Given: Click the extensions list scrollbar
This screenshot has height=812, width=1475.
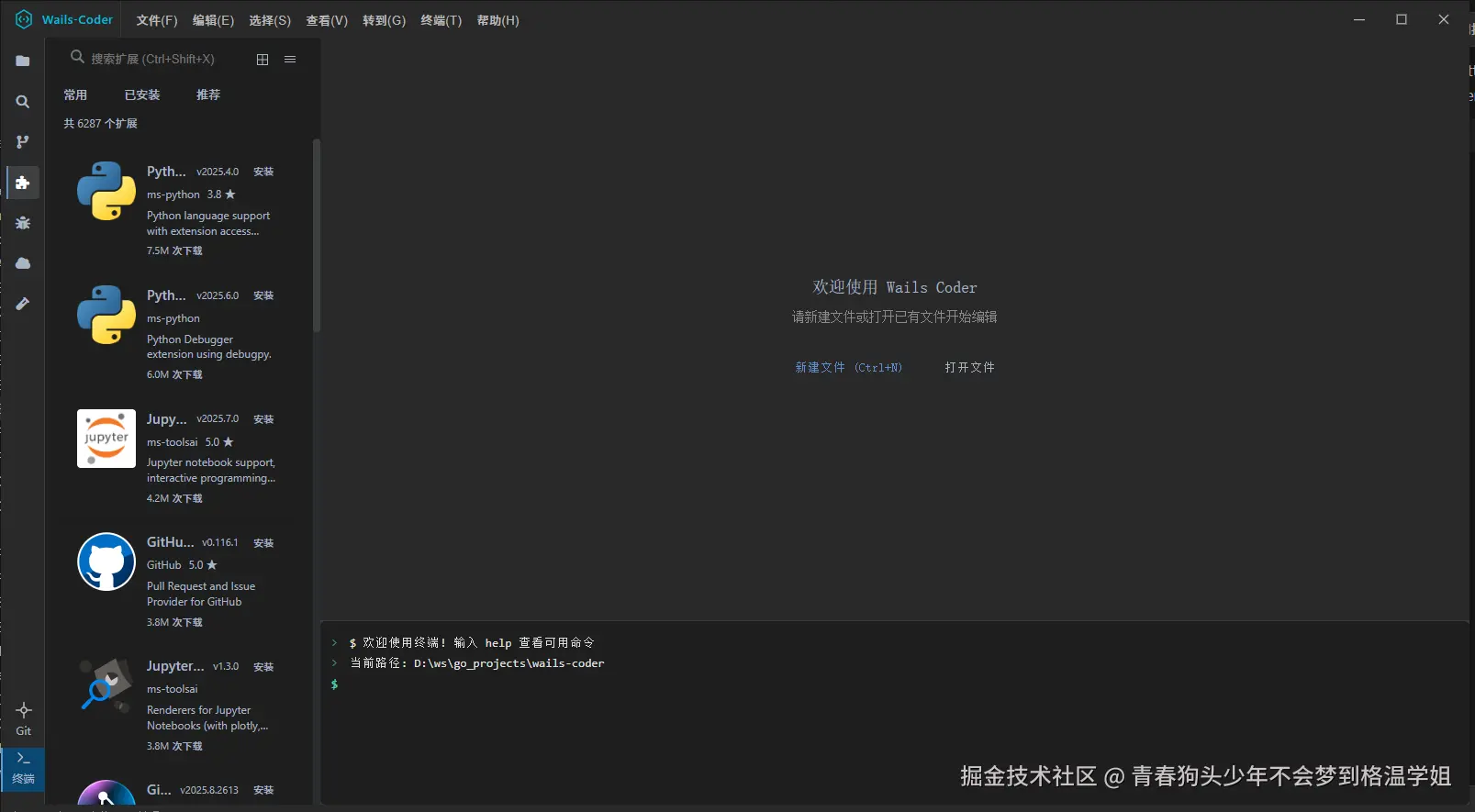Looking at the screenshot, I should click(x=317, y=235).
